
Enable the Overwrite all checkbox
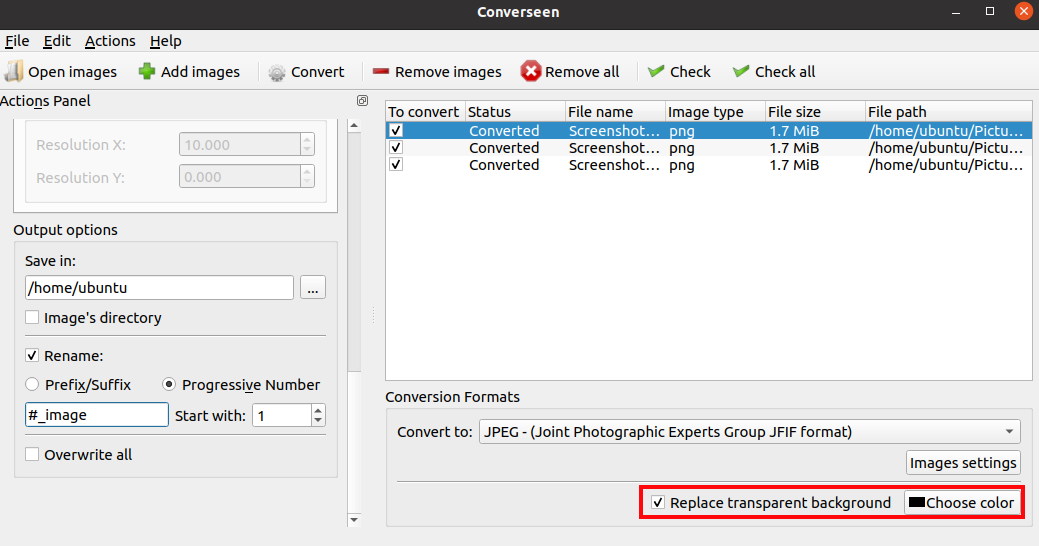click(x=32, y=454)
